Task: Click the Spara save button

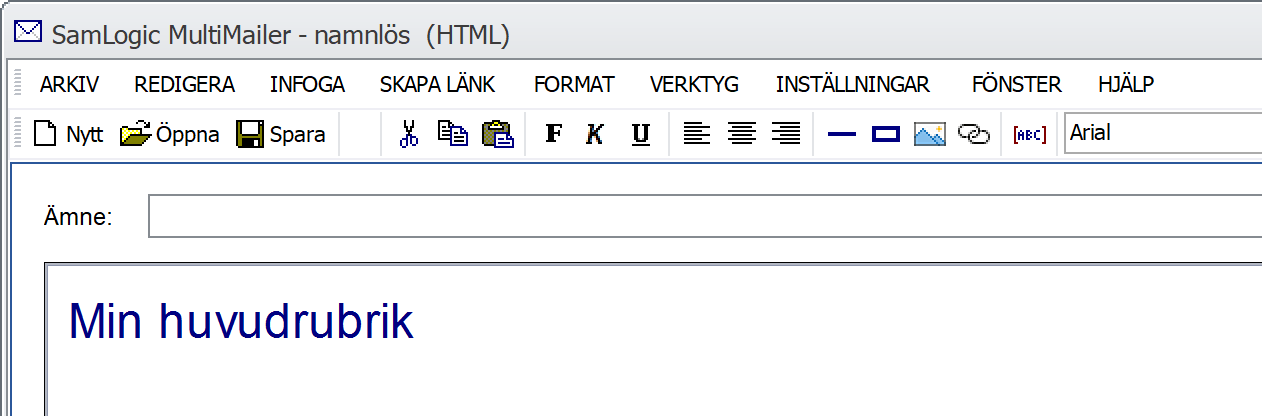Action: (281, 134)
